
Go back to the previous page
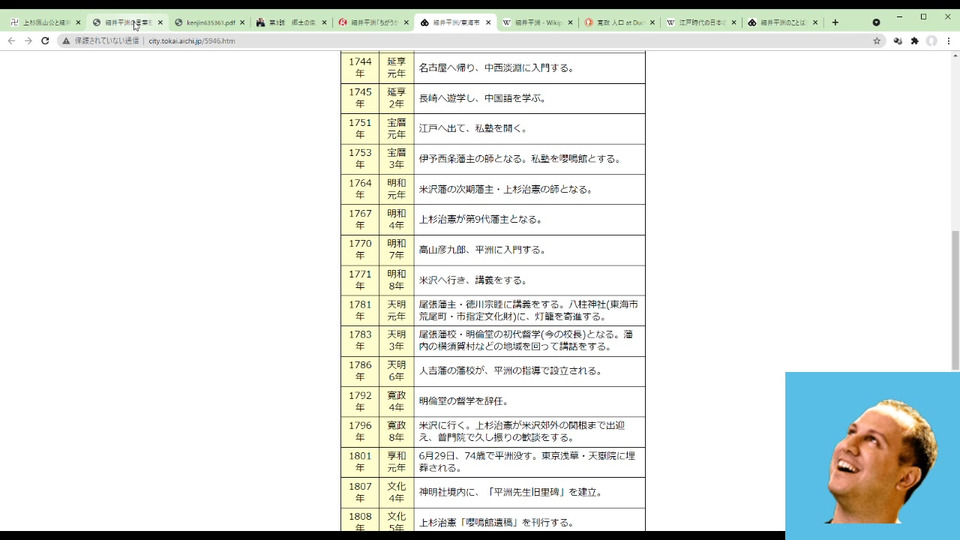click(x=12, y=41)
